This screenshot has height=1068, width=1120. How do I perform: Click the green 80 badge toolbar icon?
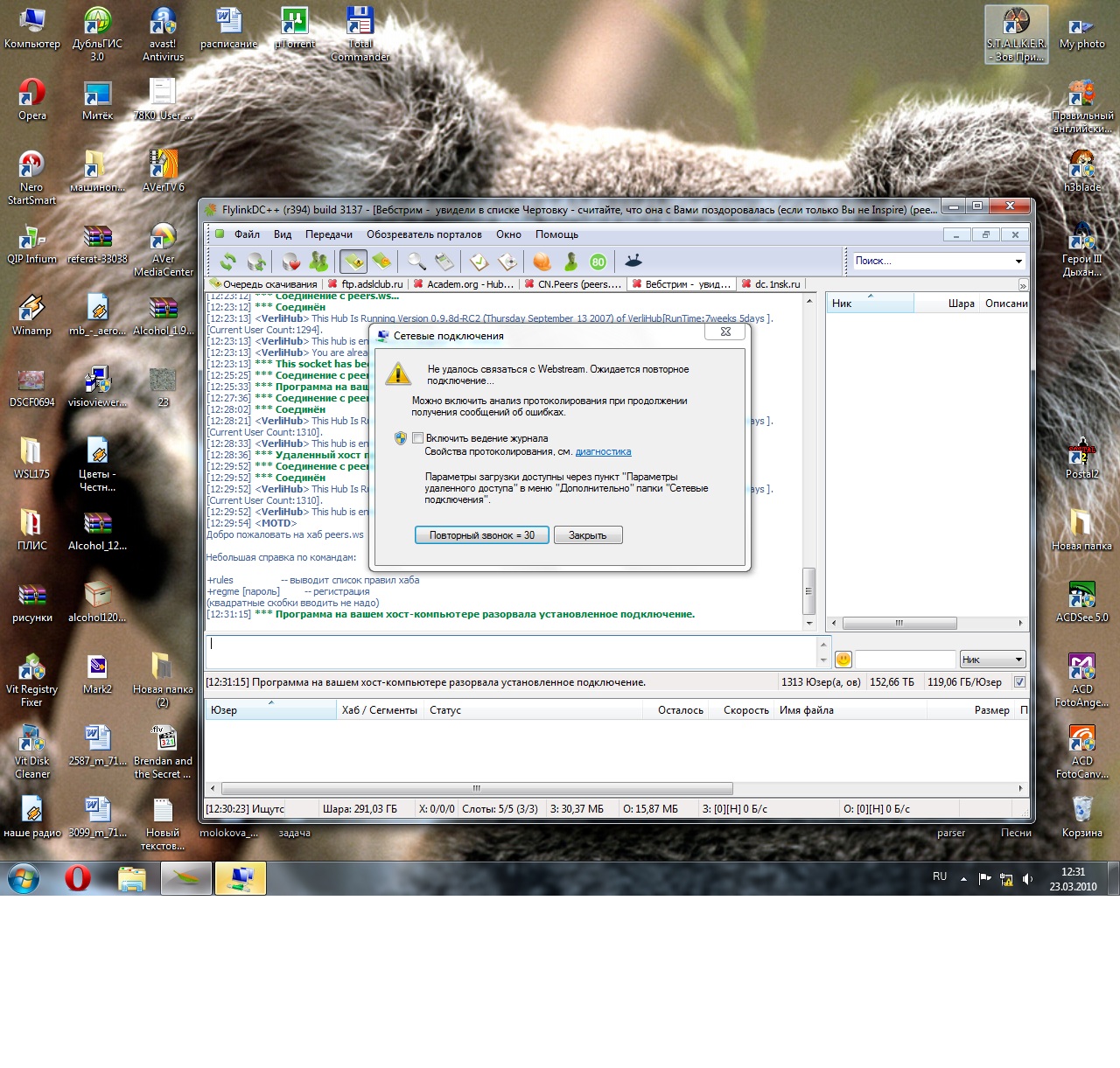coord(598,262)
